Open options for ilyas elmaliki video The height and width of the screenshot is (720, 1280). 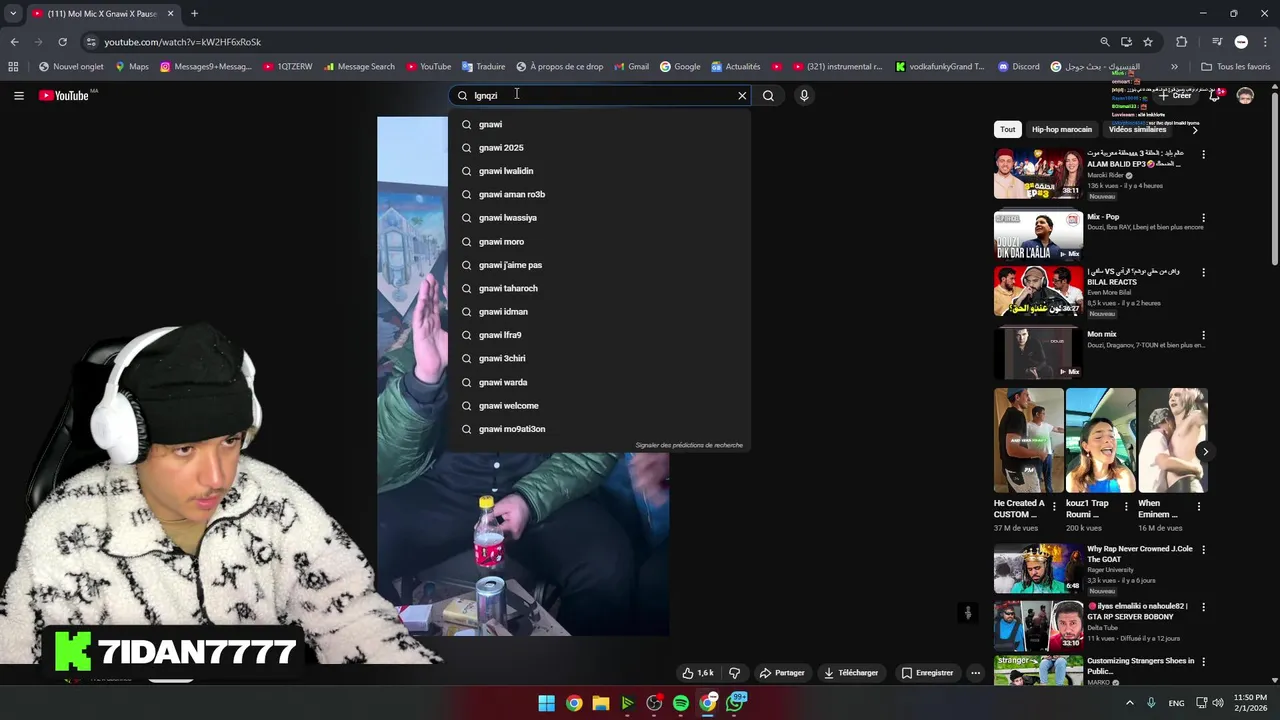(x=1203, y=607)
